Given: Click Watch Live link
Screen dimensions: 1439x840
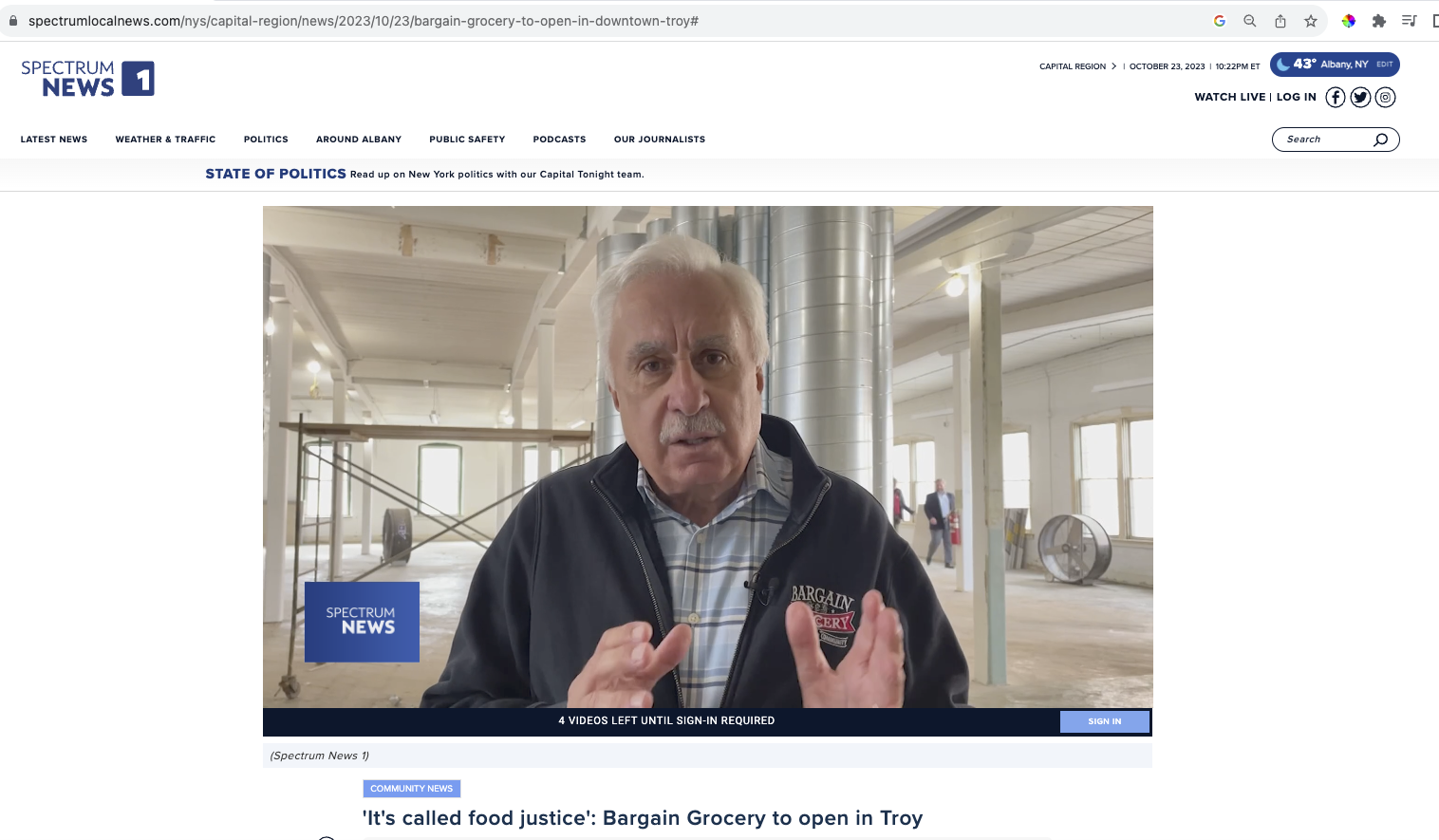Looking at the screenshot, I should pyautogui.click(x=1229, y=97).
